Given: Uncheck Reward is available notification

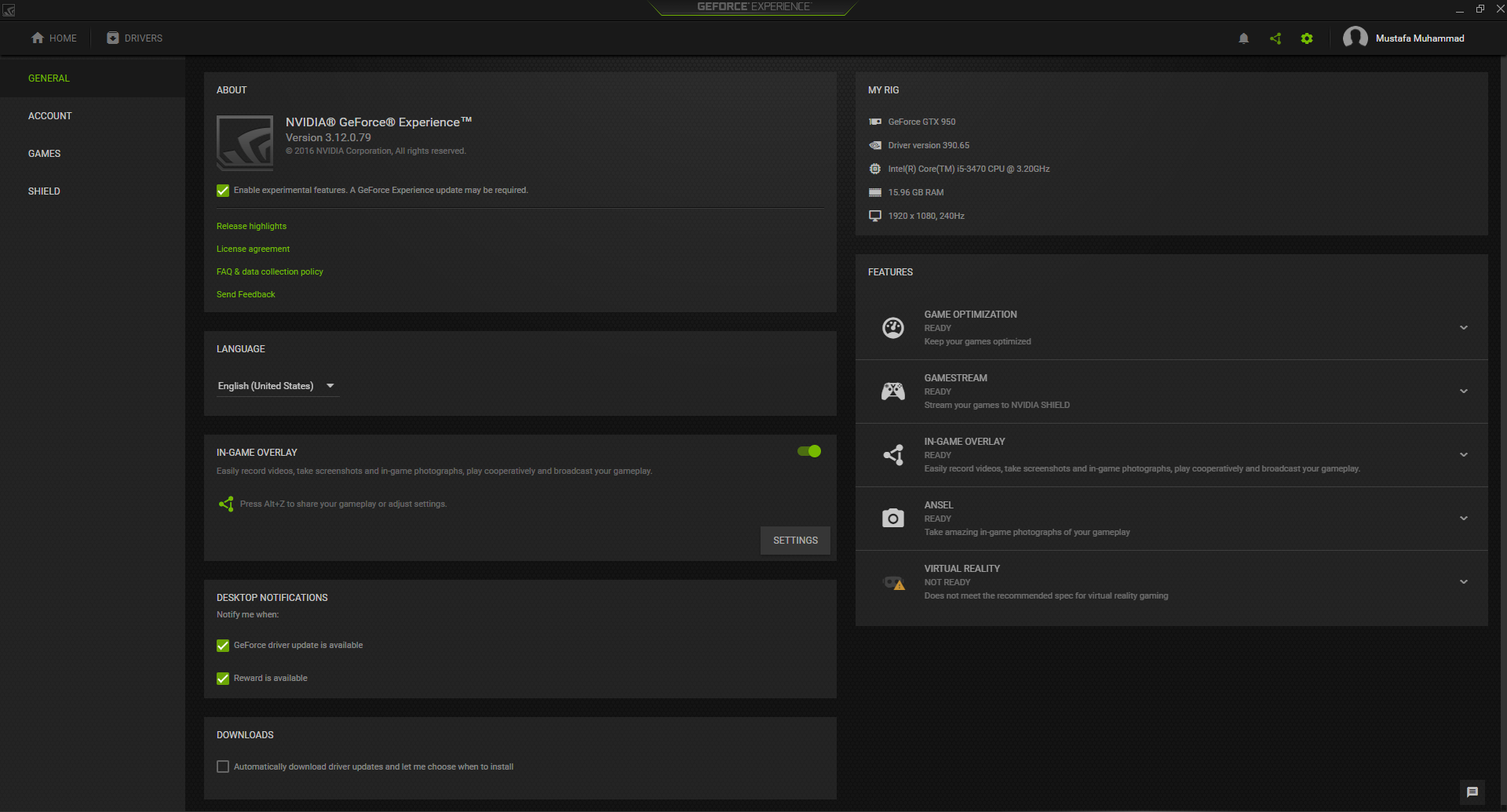Looking at the screenshot, I should click(x=223, y=679).
